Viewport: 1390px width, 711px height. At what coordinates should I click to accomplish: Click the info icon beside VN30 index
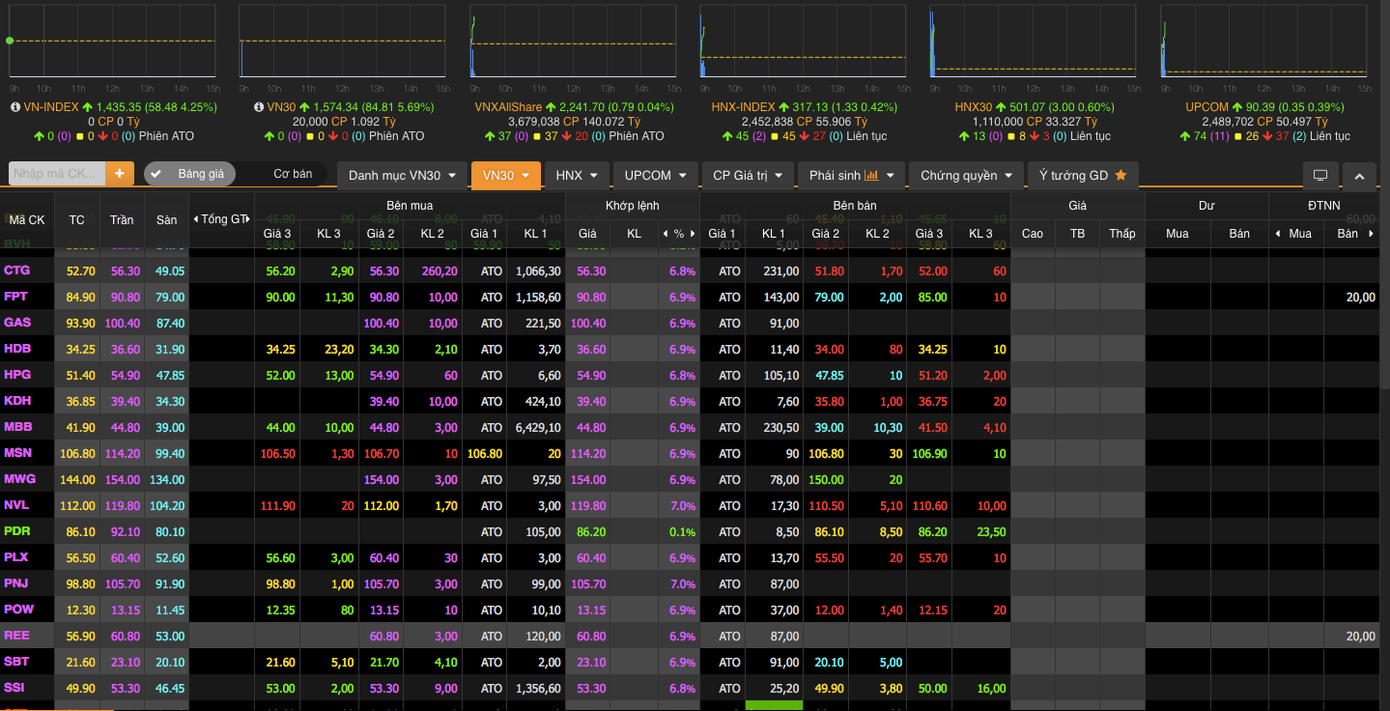[x=259, y=107]
